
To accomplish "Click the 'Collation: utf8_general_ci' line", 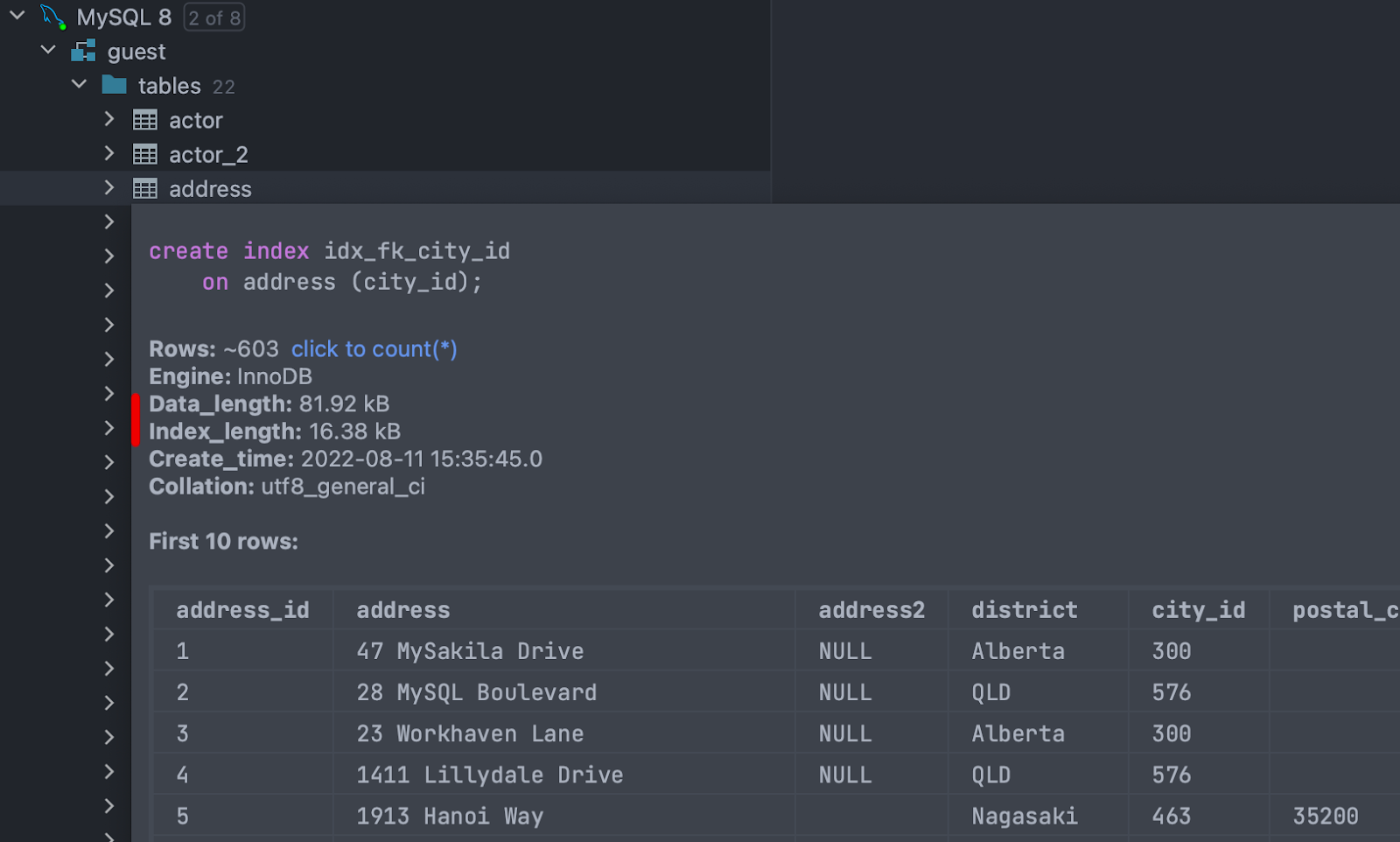I will pos(287,487).
